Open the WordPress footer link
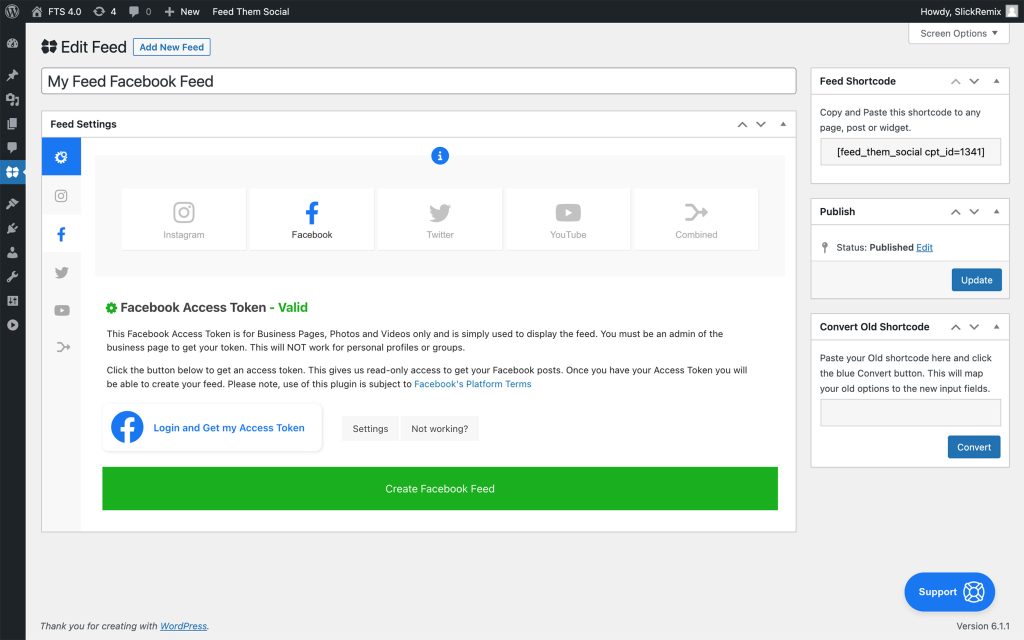This screenshot has height=640, width=1024. 183,626
